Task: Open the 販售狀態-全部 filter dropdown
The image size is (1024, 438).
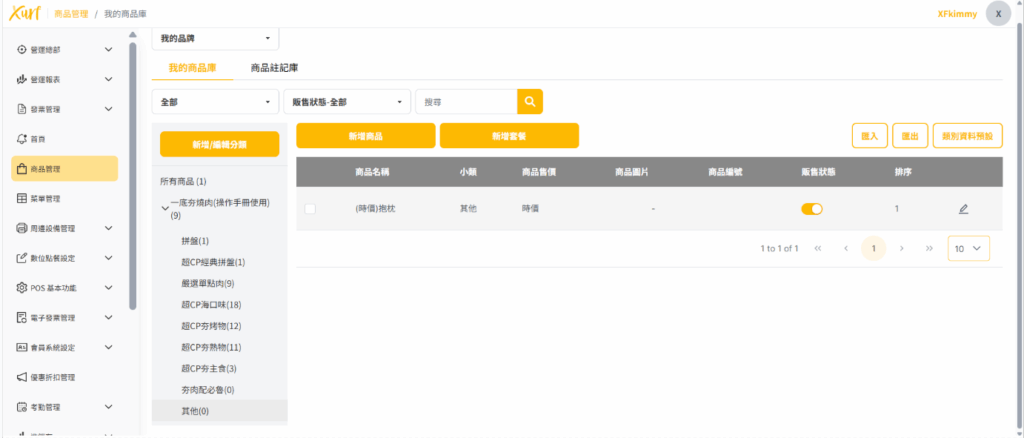Action: click(x=347, y=102)
